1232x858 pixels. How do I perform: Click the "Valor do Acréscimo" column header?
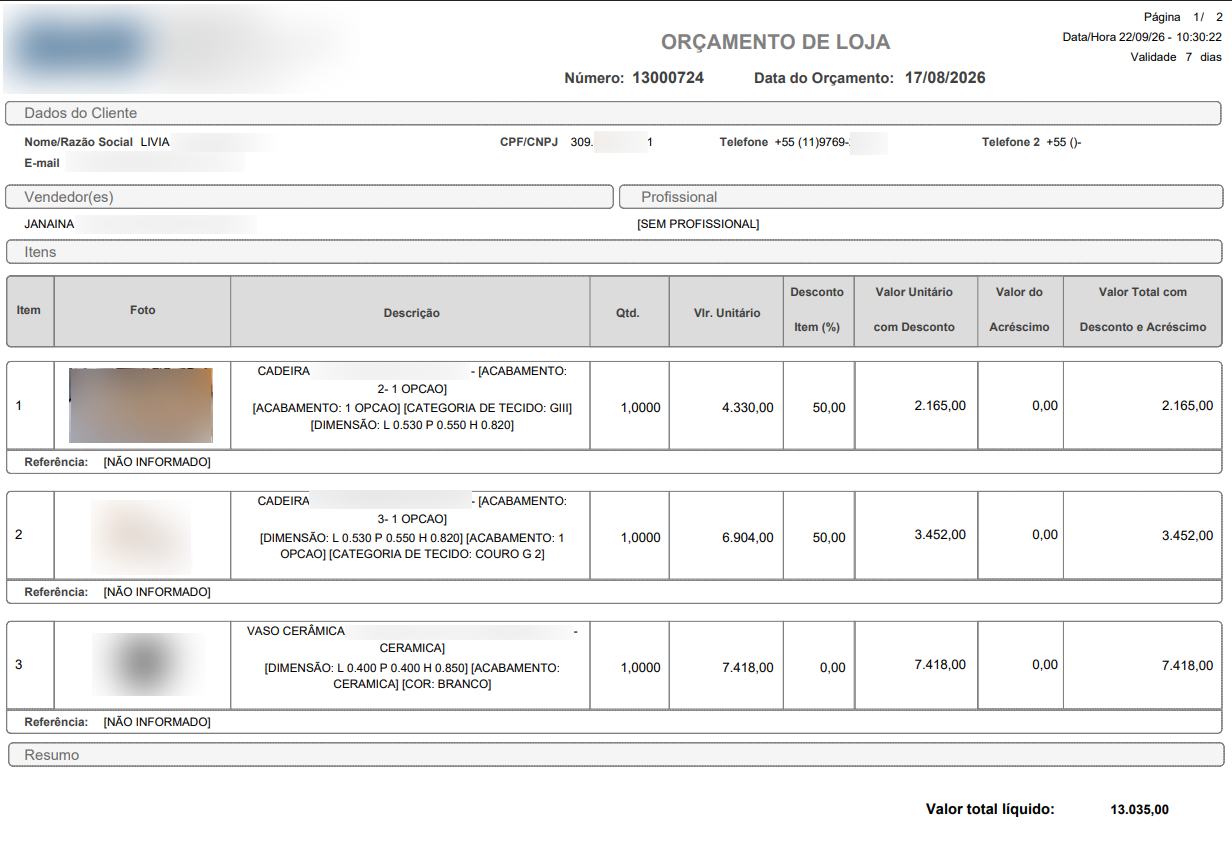click(x=1019, y=310)
